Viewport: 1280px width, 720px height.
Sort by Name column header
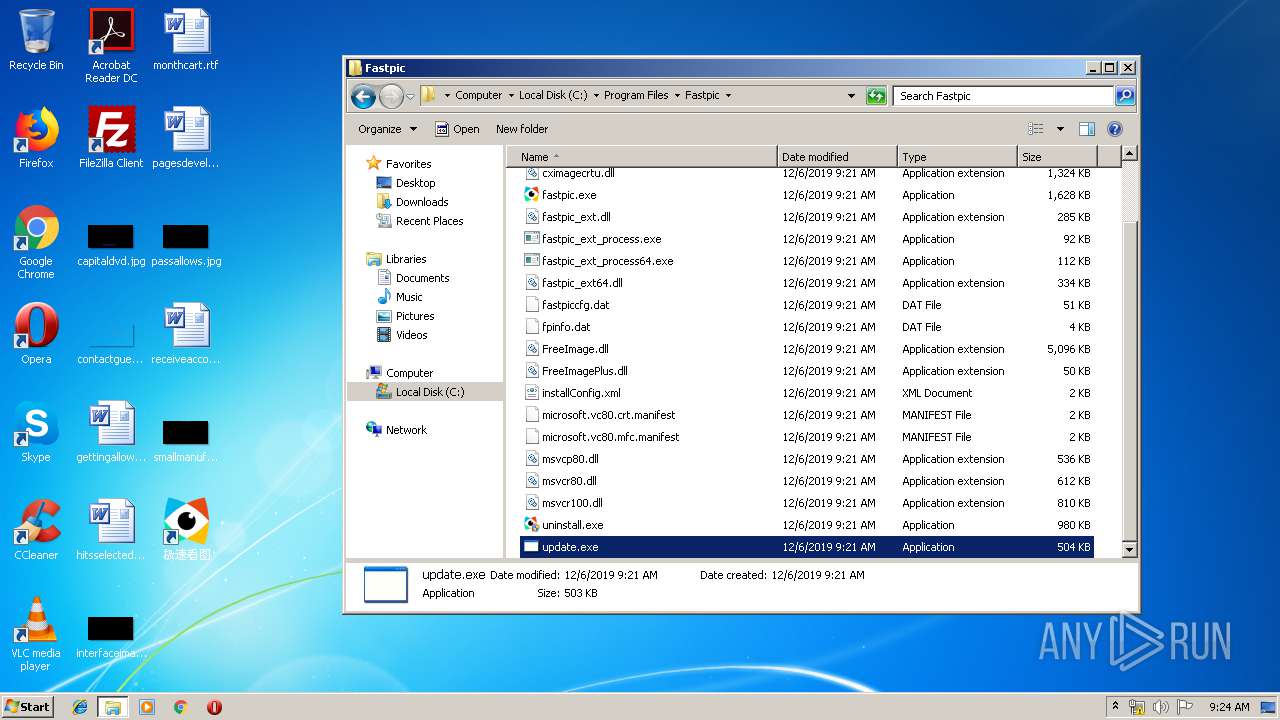tap(641, 157)
